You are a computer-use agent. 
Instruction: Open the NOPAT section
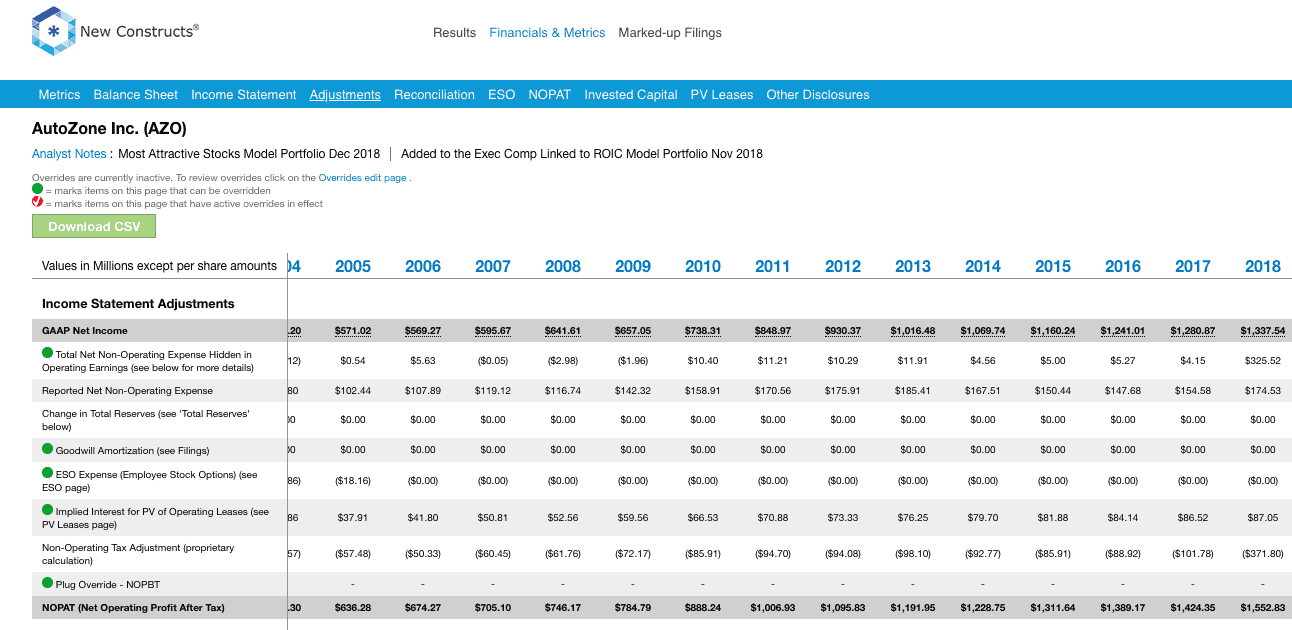(x=550, y=95)
